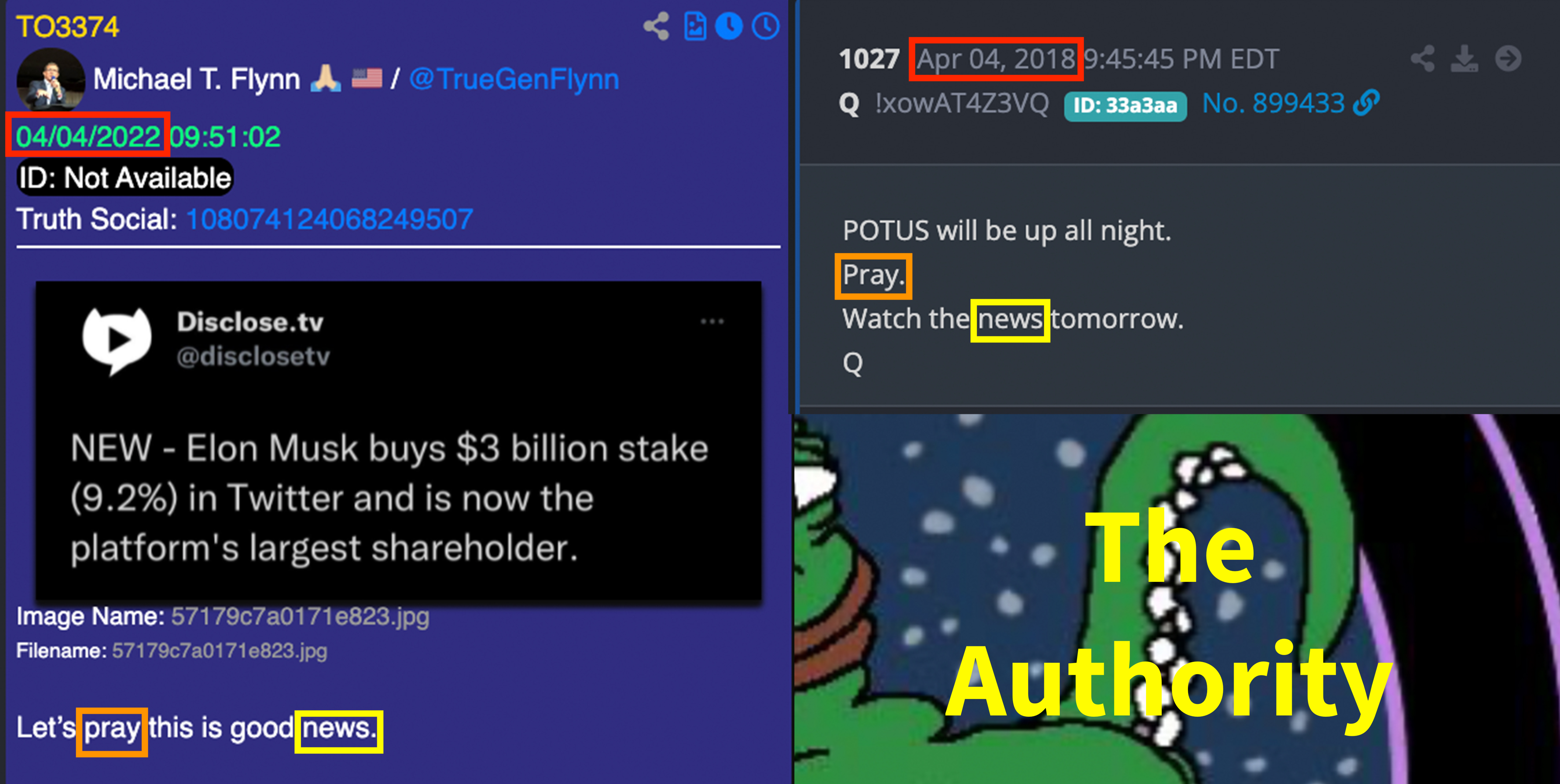The height and width of the screenshot is (784, 1560).
Task: Click the share icon on Flynn post
Action: click(x=656, y=27)
